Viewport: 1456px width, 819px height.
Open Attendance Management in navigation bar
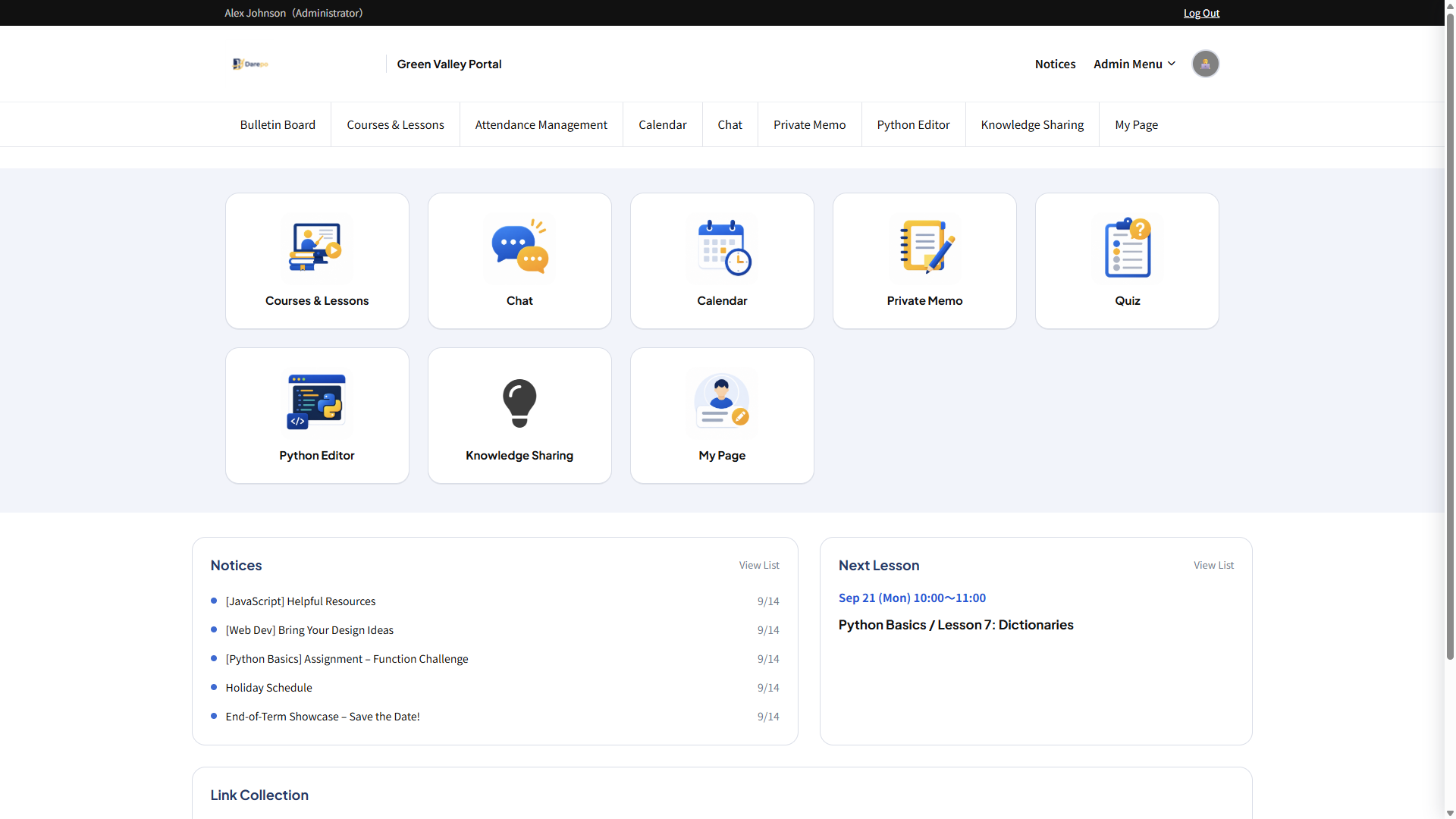click(541, 124)
